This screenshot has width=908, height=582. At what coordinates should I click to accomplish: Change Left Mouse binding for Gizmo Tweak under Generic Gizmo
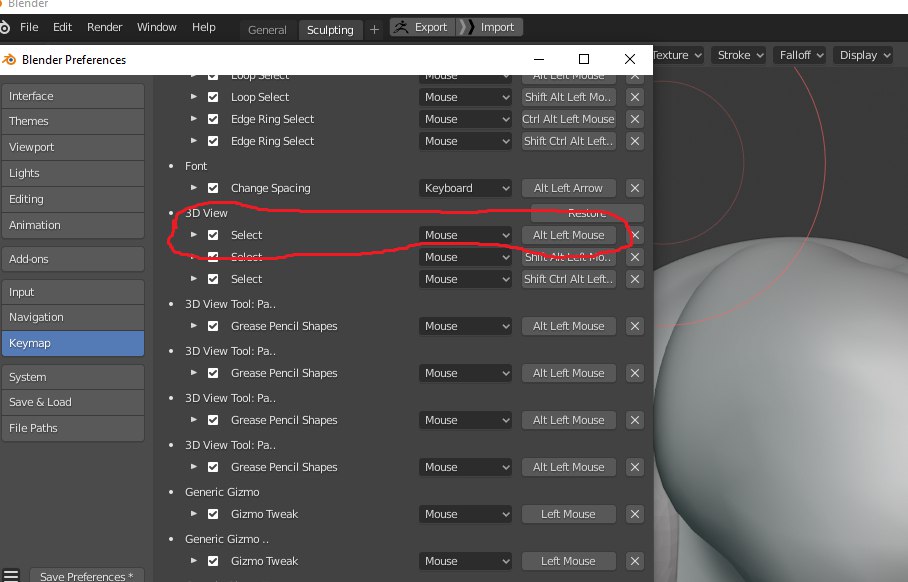coord(569,514)
